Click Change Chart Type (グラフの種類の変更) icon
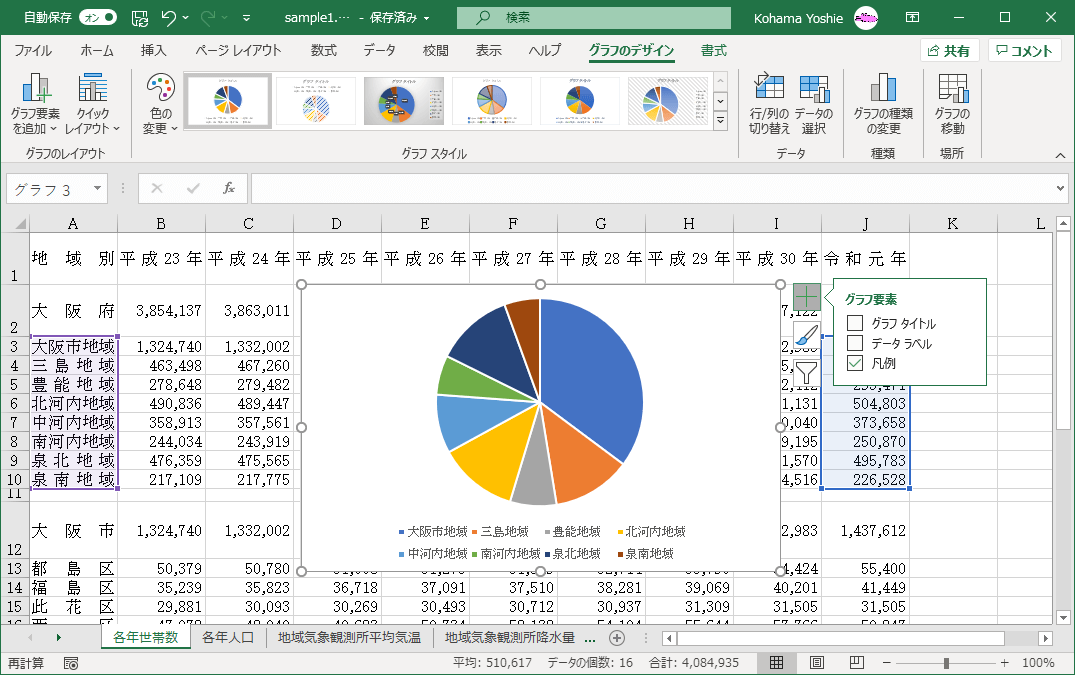The height and width of the screenshot is (675, 1075). point(883,104)
